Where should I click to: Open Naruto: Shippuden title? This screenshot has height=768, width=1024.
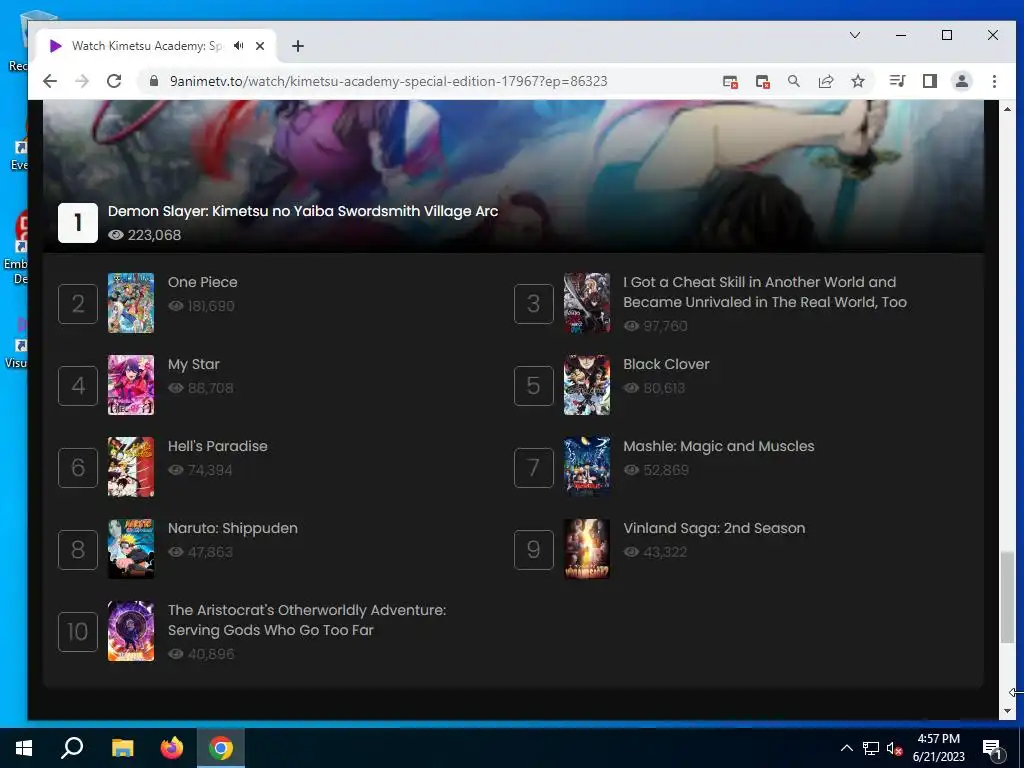232,528
